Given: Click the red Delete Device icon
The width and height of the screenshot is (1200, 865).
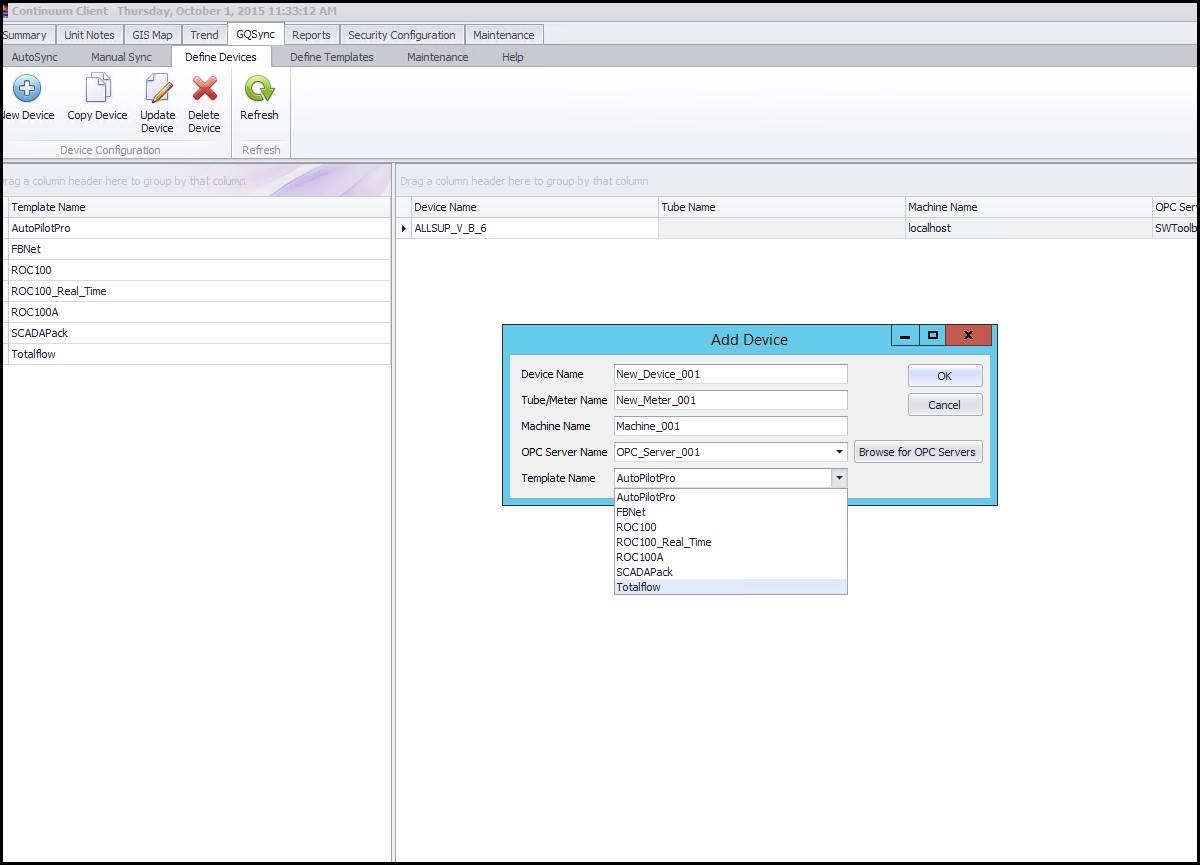Looking at the screenshot, I should click(x=204, y=90).
